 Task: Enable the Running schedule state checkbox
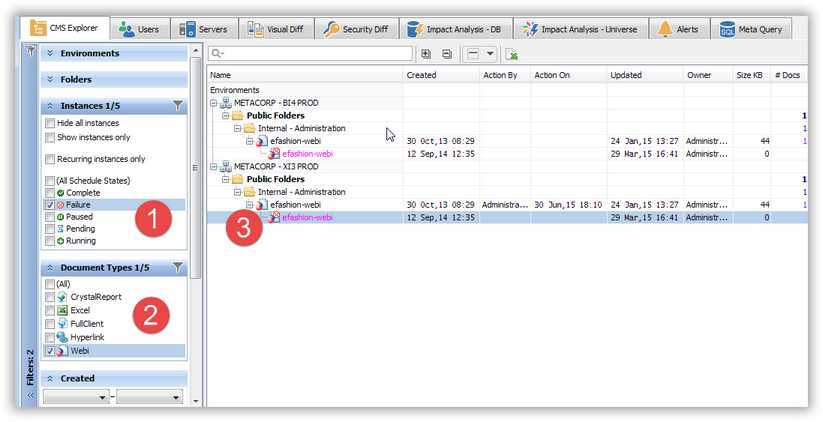click(x=50, y=241)
